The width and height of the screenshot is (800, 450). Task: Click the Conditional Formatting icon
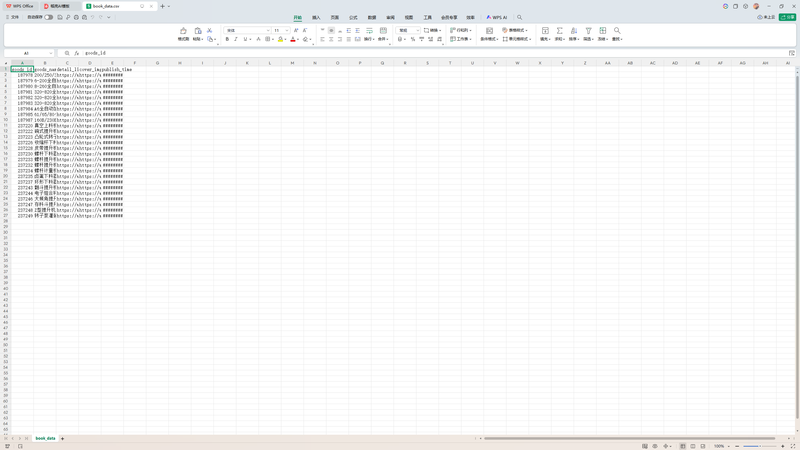pyautogui.click(x=489, y=31)
